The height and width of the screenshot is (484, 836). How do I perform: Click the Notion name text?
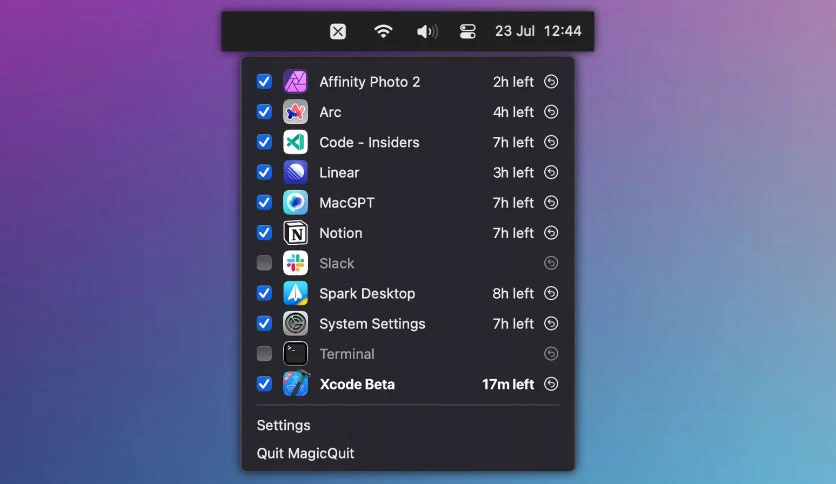[x=341, y=233]
